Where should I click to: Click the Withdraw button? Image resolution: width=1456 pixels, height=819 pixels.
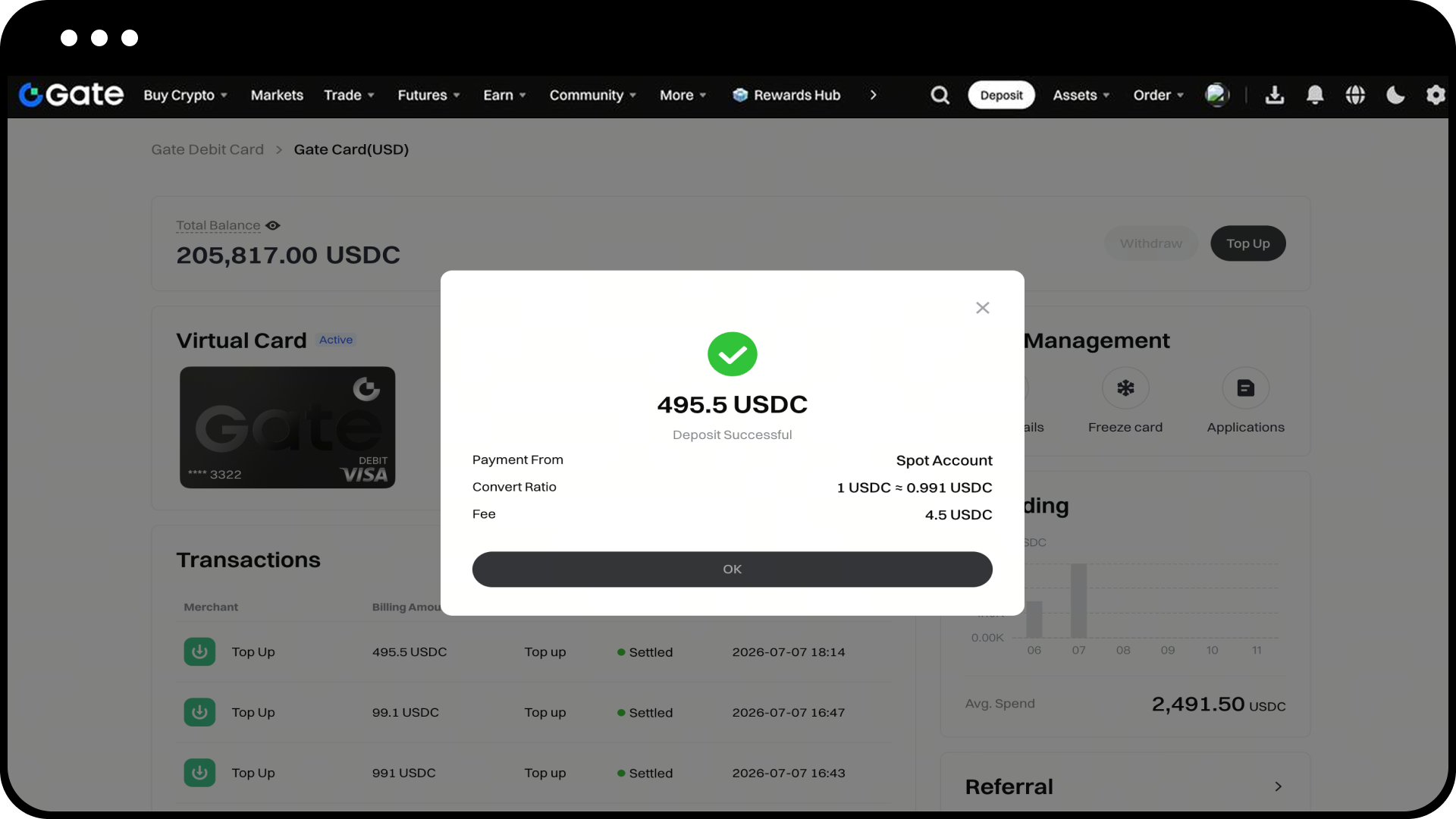1150,243
